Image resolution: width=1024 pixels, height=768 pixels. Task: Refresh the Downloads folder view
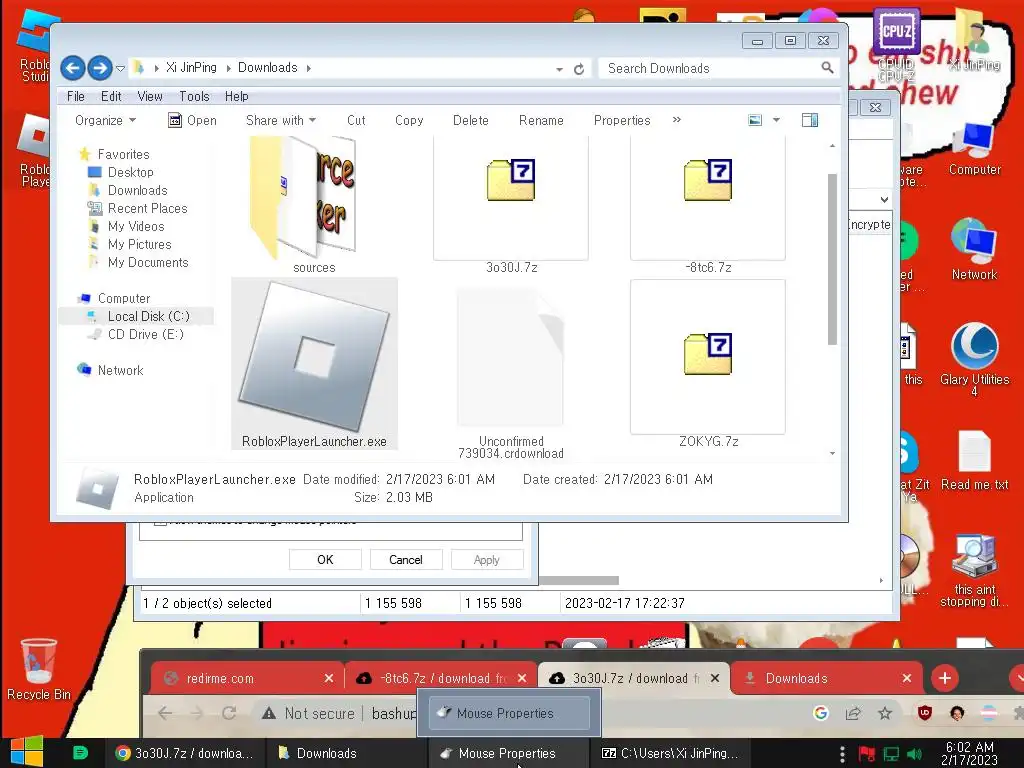(579, 69)
